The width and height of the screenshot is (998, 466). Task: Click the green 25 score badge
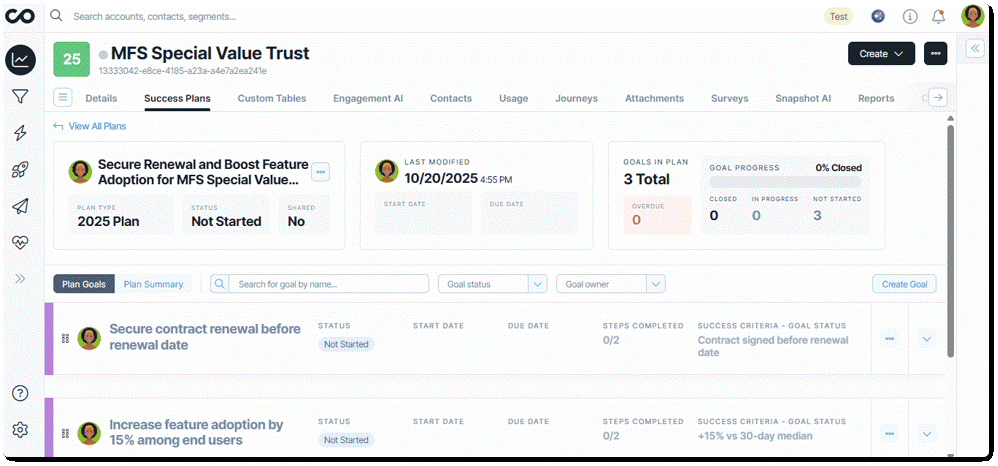pyautogui.click(x=71, y=59)
